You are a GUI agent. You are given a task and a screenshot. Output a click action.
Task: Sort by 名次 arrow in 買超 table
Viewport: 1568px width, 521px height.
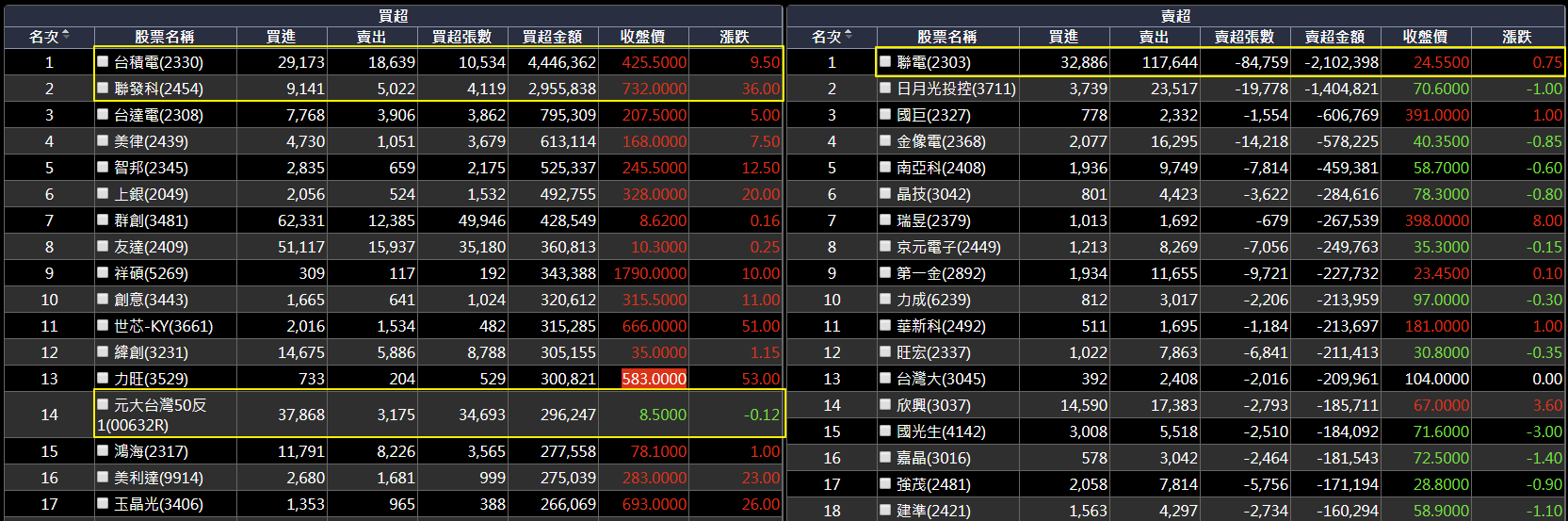(66, 36)
